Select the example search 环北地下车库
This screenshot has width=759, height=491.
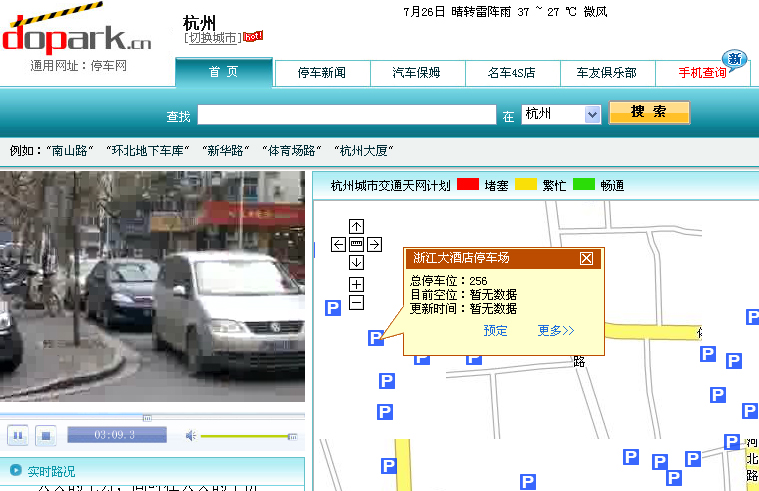coord(148,151)
